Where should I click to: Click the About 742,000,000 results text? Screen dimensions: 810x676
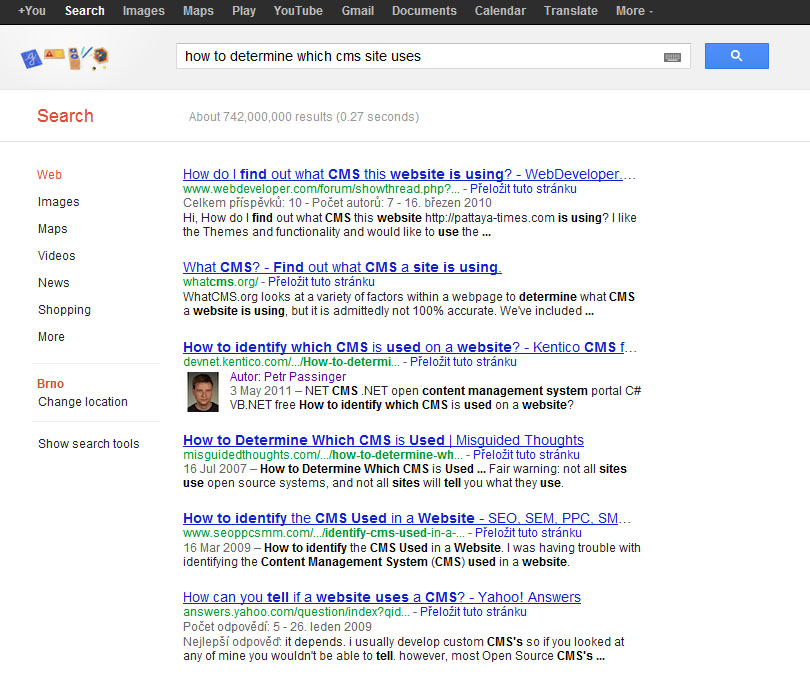[304, 117]
